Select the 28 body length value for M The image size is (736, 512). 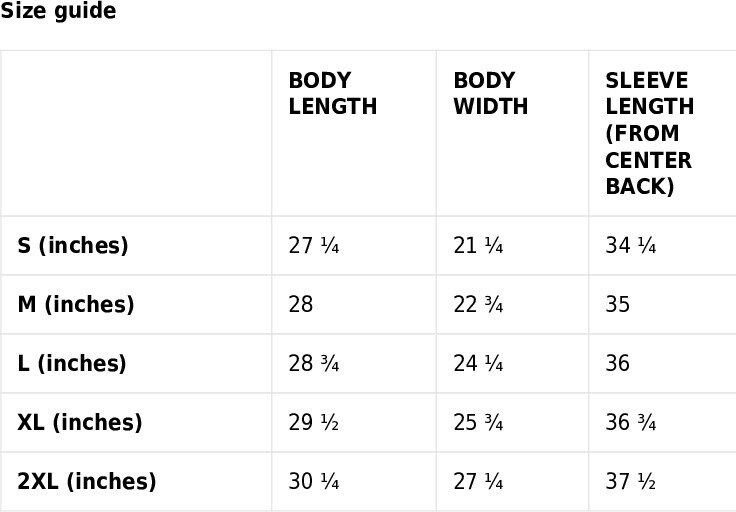(300, 305)
